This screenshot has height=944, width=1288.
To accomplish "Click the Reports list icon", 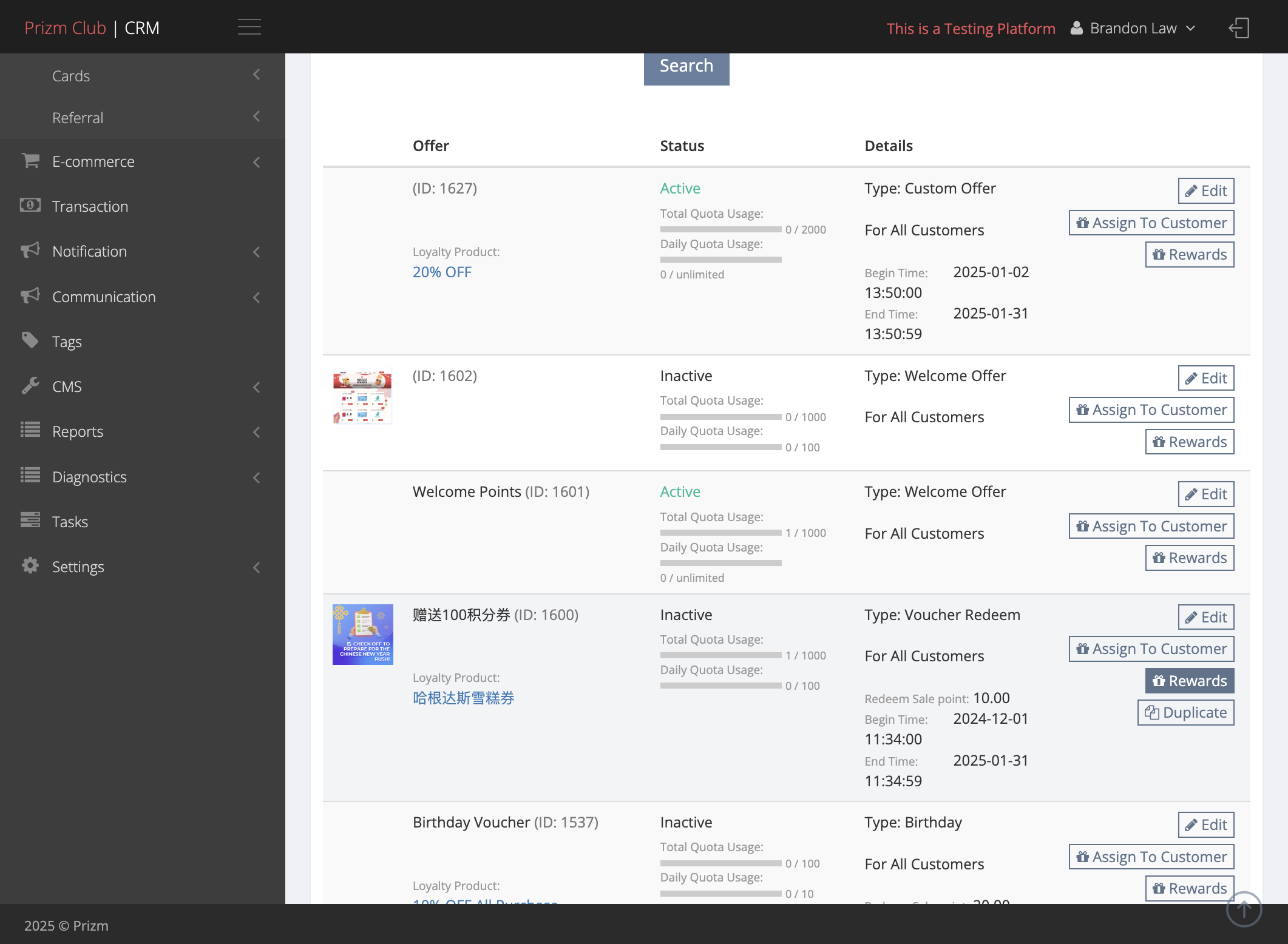I will pos(30,430).
